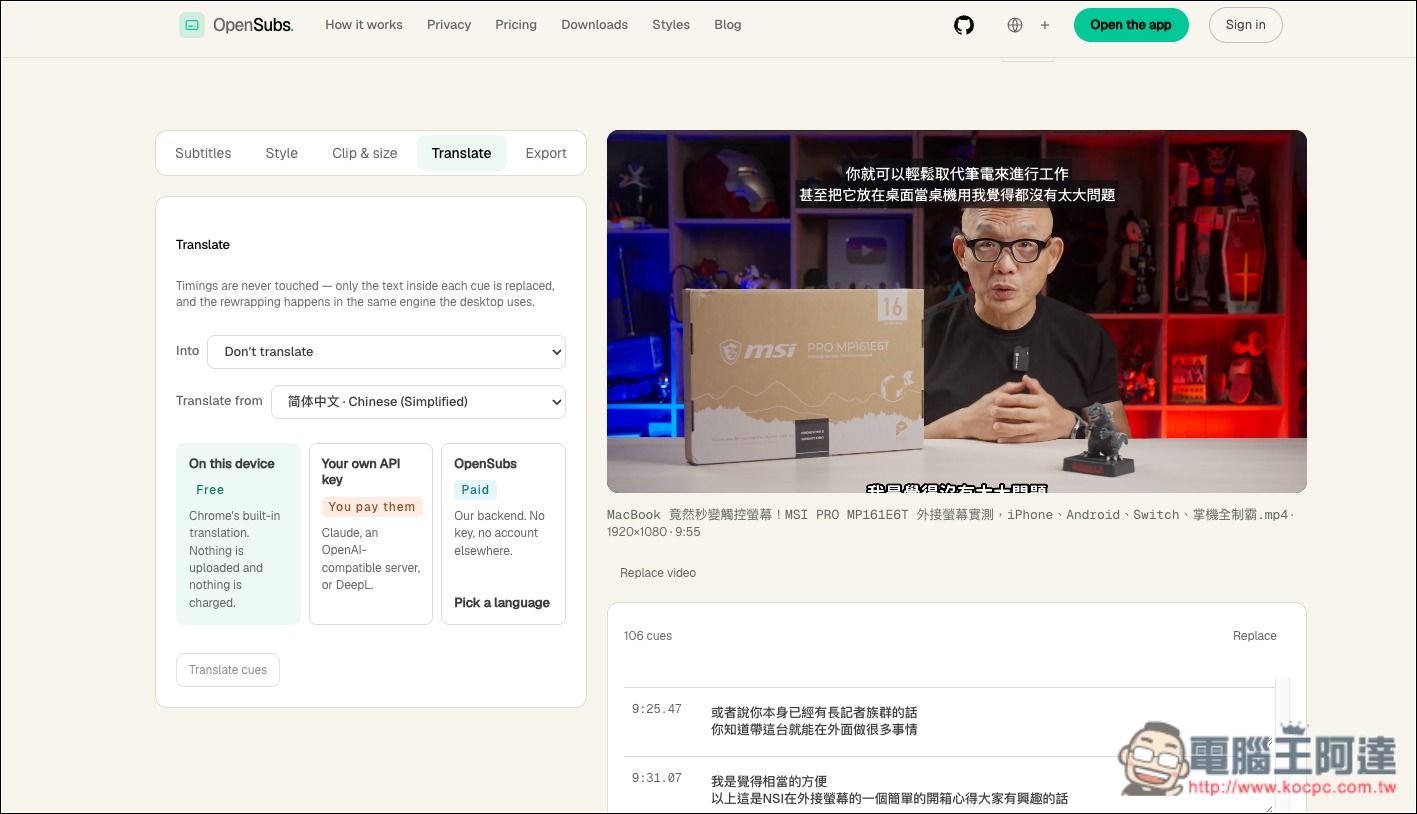This screenshot has width=1417, height=814.
Task: Expand the Translate from dropdown
Action: pos(418,402)
